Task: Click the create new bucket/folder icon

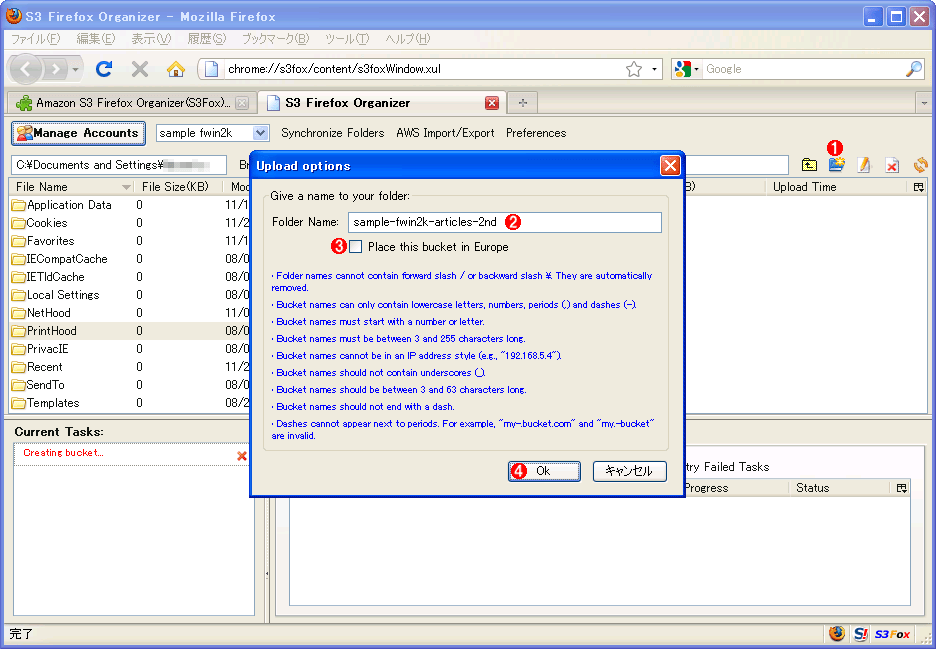Action: (836, 164)
